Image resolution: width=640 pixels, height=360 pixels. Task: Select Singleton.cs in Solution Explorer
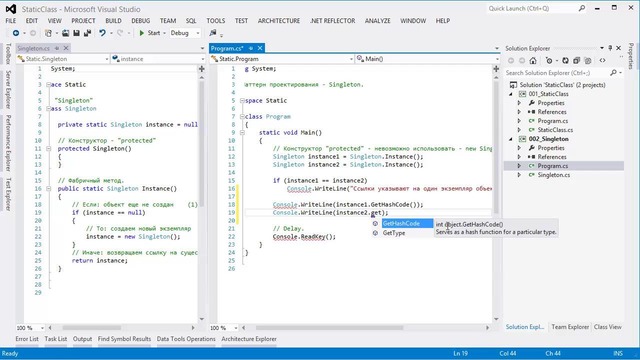click(553, 175)
